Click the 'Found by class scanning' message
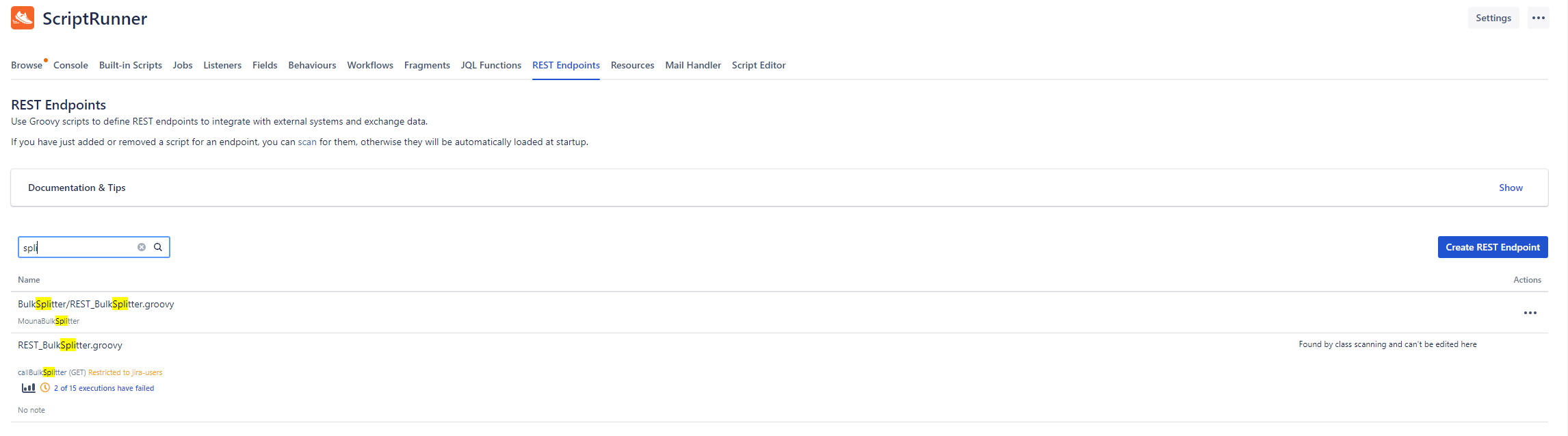 [x=1387, y=344]
